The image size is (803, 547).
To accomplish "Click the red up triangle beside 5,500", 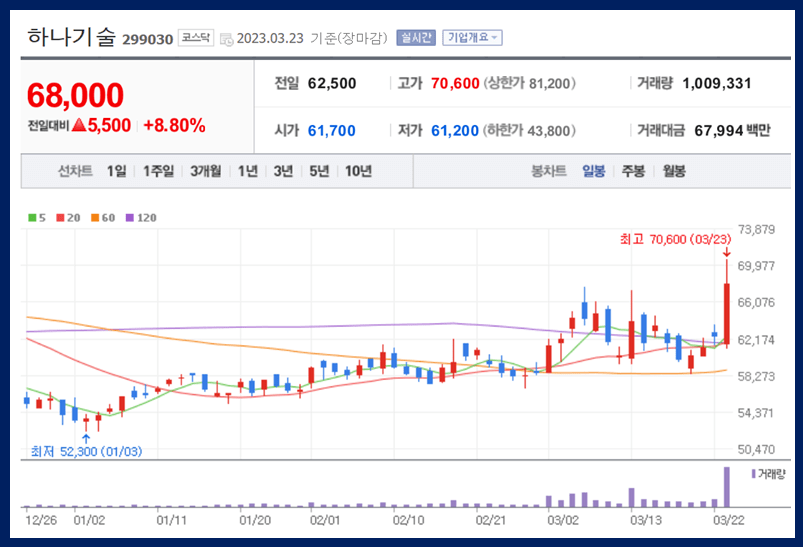I will 79,124.
